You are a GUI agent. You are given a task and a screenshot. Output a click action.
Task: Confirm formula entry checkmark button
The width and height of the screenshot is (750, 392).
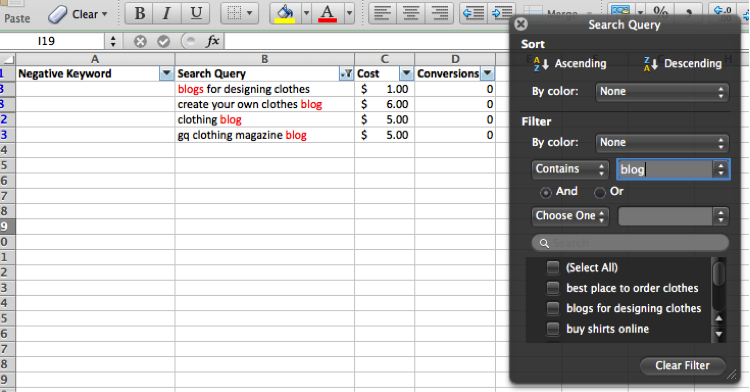point(164,42)
